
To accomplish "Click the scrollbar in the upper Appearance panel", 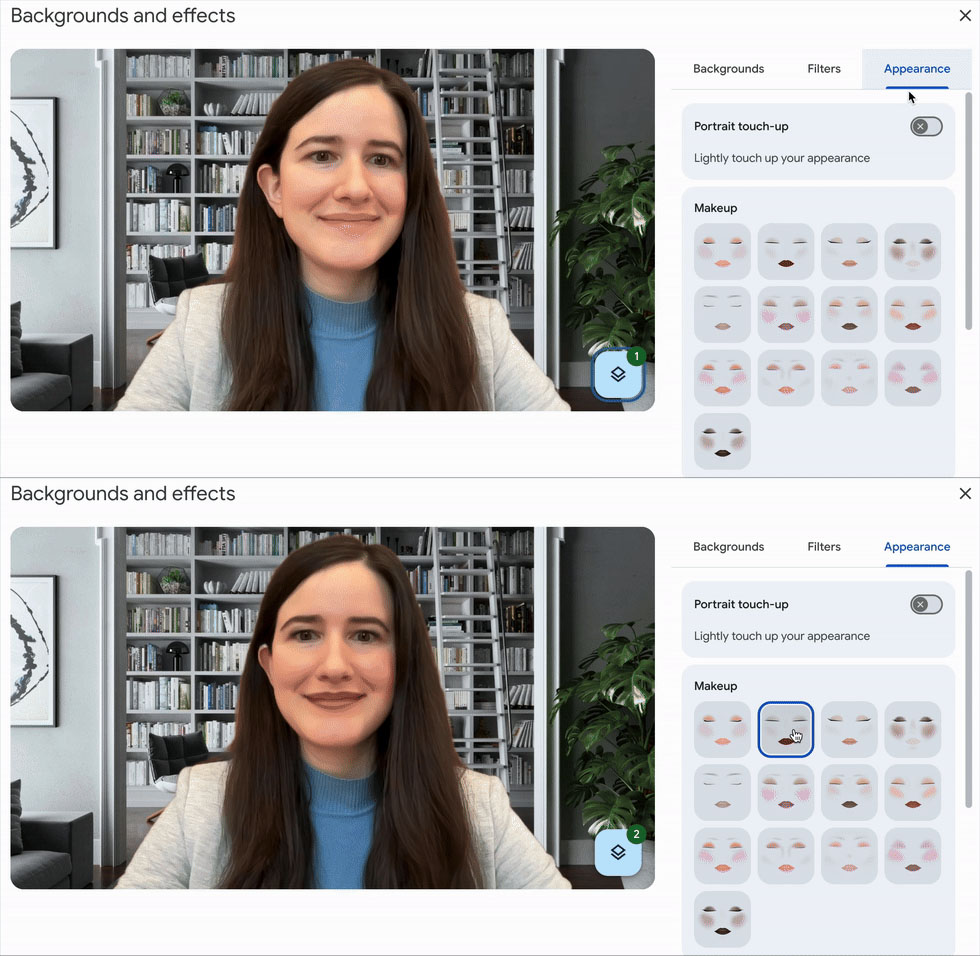I will tap(967, 210).
